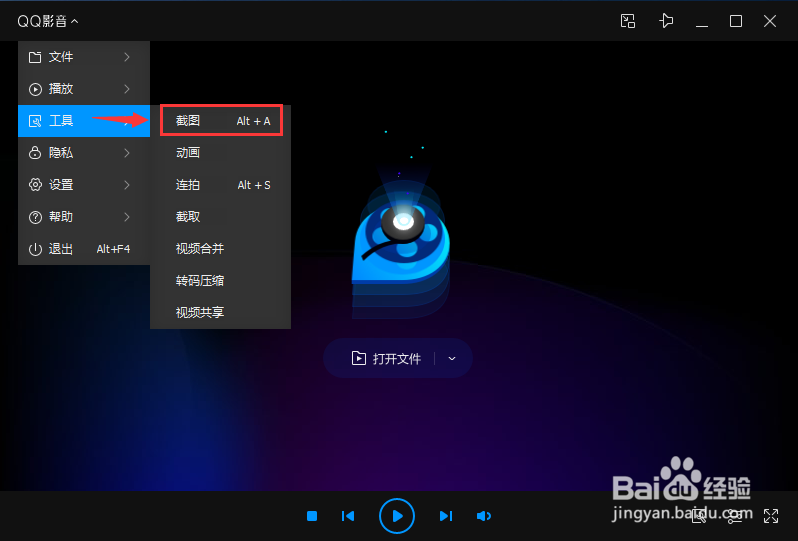Viewport: 798px width, 541px height.
Task: Select the highlighted 工具 menu entry
Action: [x=84, y=121]
